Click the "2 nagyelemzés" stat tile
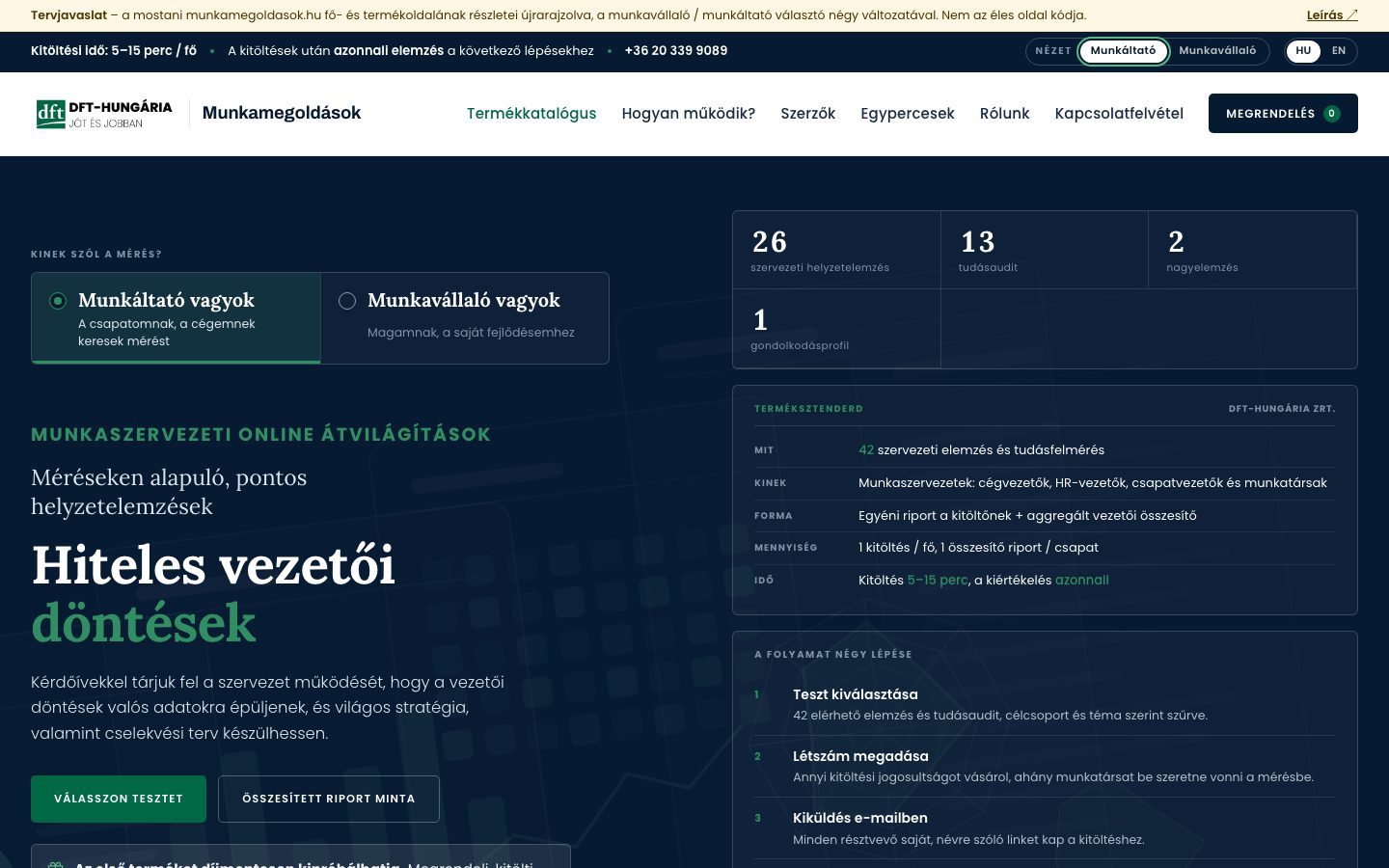1389x868 pixels. pos(1253,250)
